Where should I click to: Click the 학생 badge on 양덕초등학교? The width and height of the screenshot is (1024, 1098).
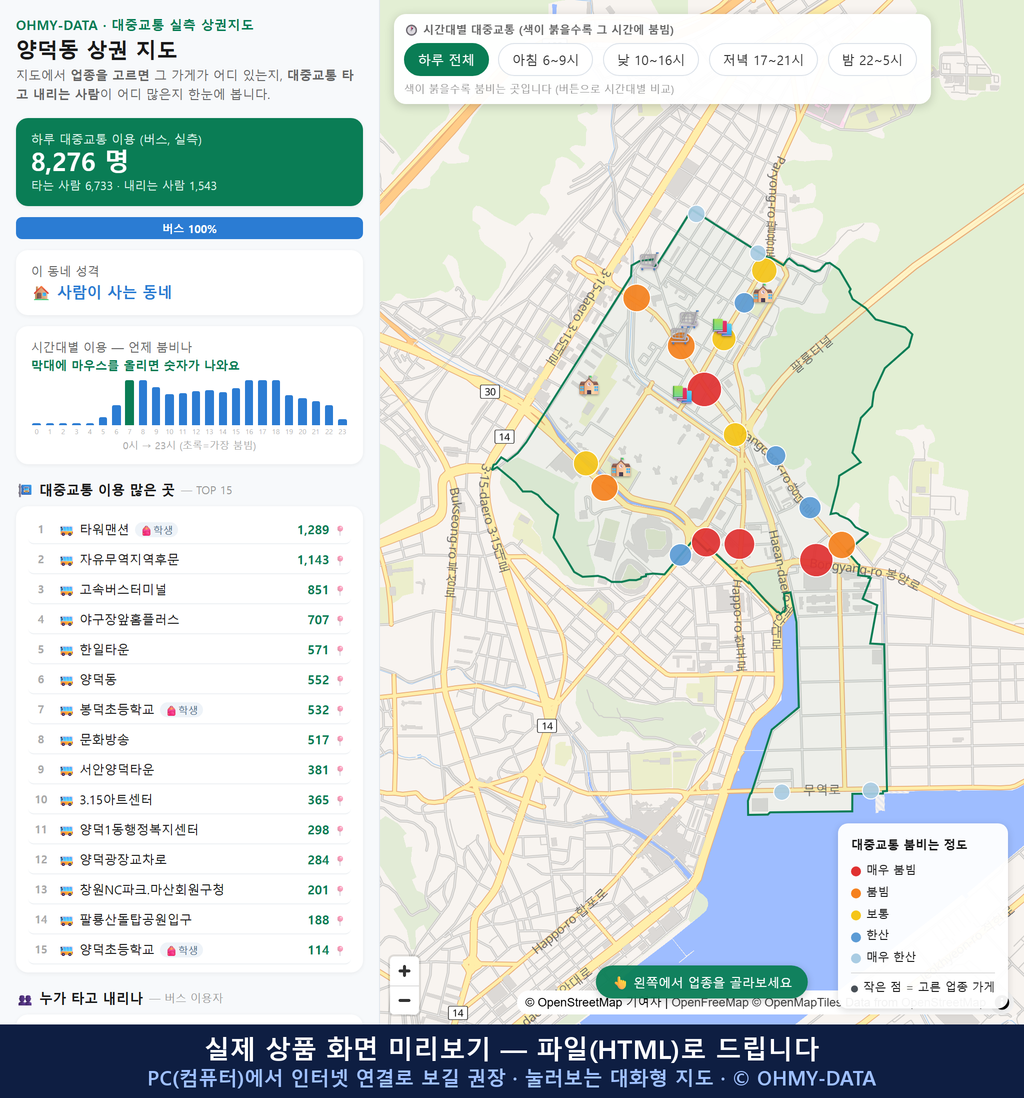pyautogui.click(x=181, y=951)
